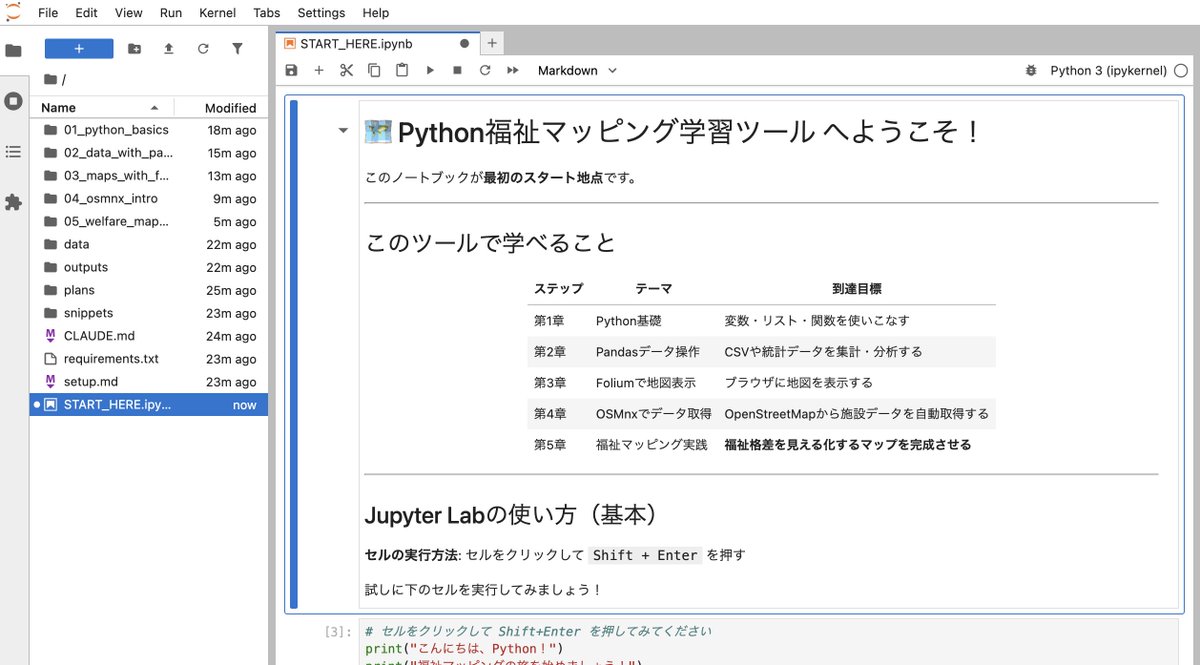Select the 01_python_basics folder
The image size is (1200, 665).
pos(149,130)
